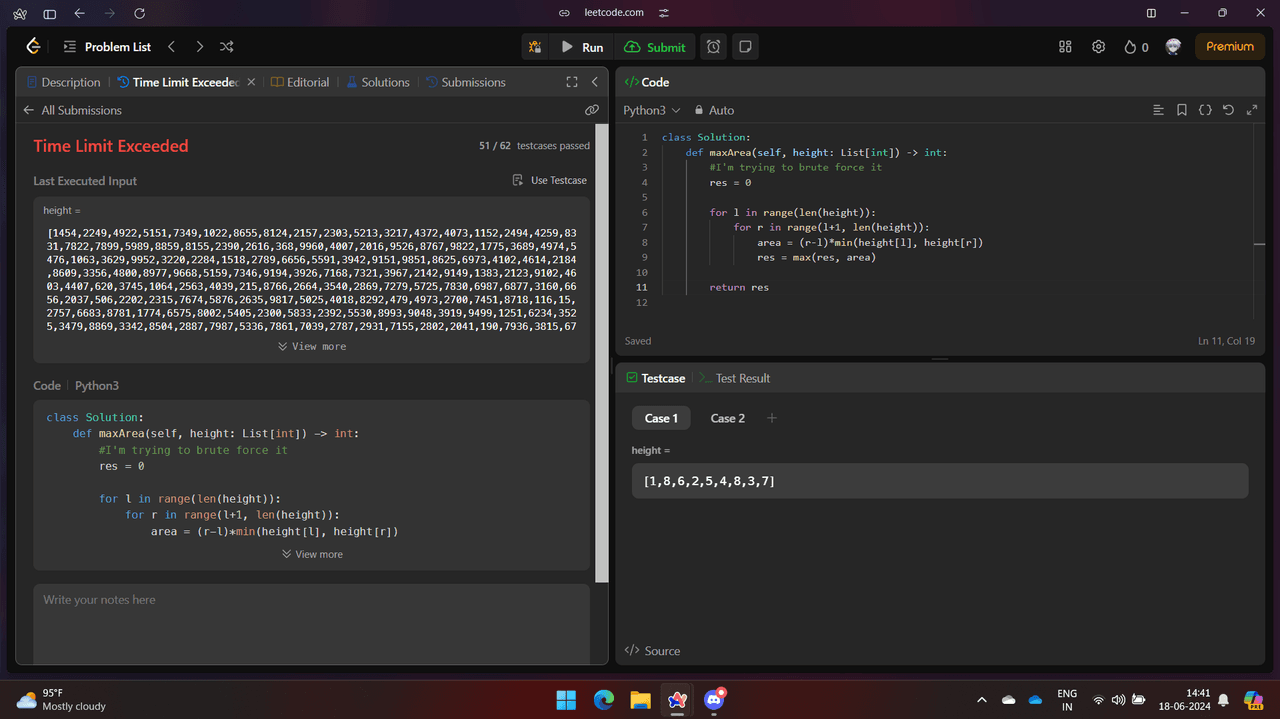Start the timer alarm clock icon
This screenshot has width=1280, height=719.
713,47
